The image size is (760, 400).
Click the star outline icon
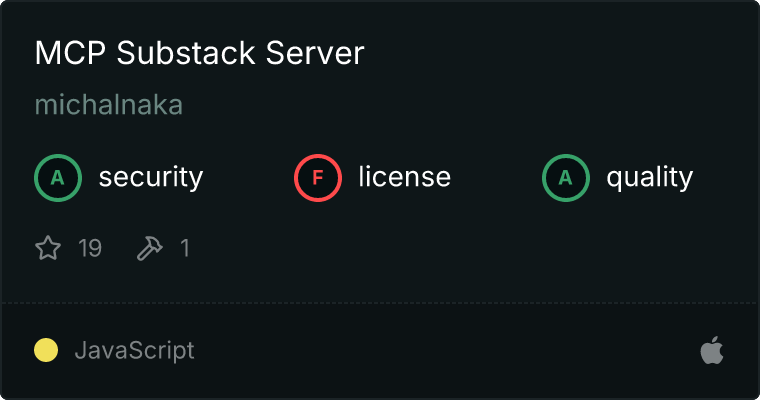tap(48, 248)
